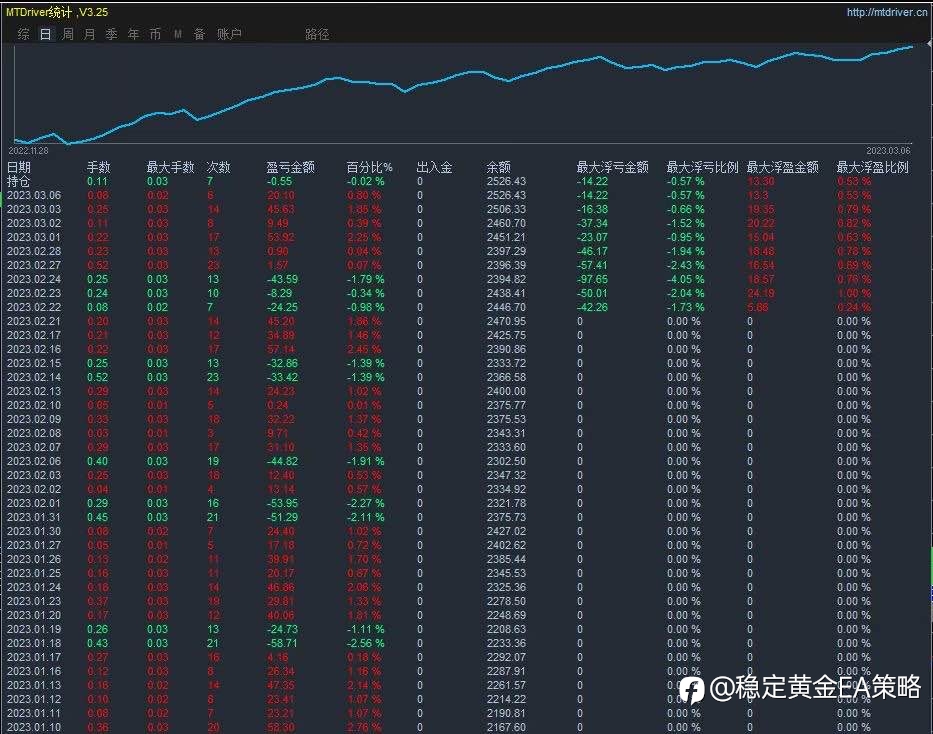The image size is (933, 734).
Task: Click the 出入金 column header
Action: [434, 167]
